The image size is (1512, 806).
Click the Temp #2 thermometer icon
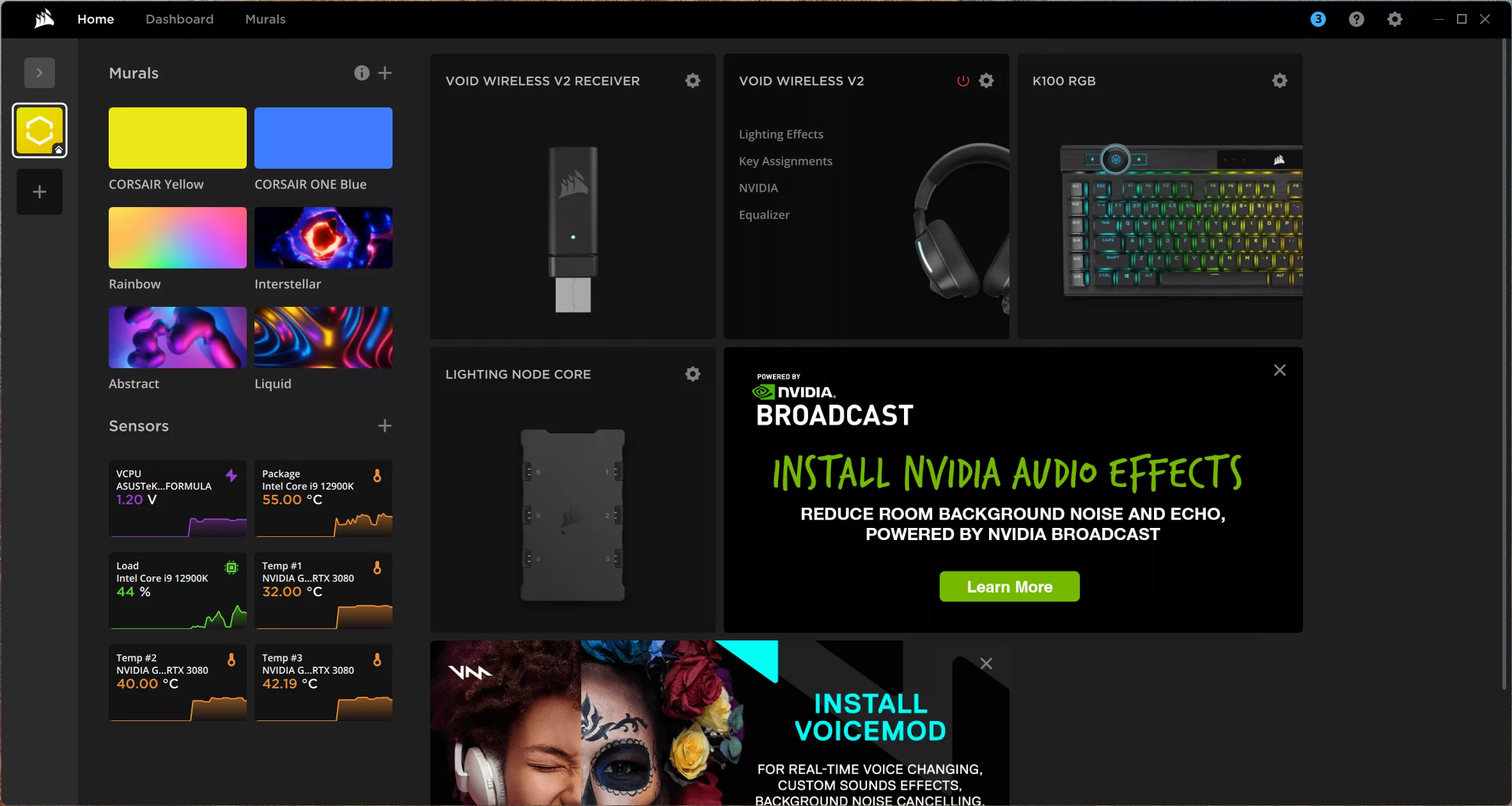click(x=231, y=660)
